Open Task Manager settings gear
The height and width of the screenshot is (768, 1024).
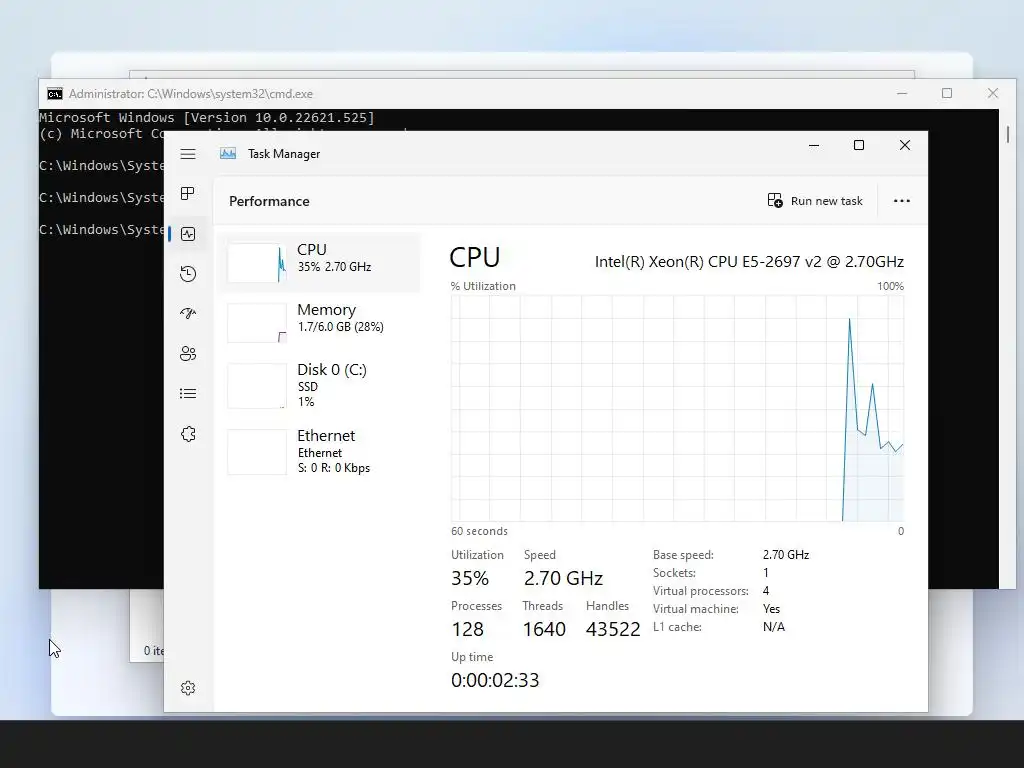coord(188,688)
